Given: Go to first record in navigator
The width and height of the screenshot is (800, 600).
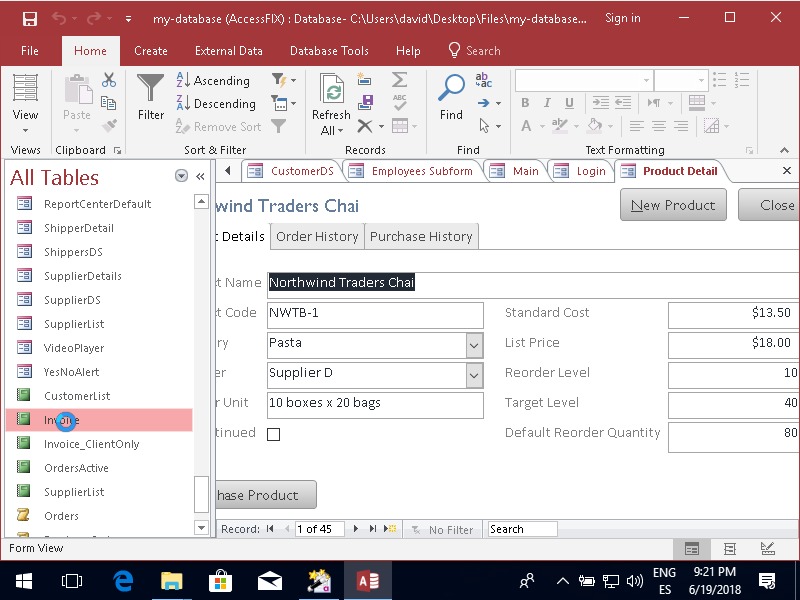Looking at the screenshot, I should click(x=270, y=529).
